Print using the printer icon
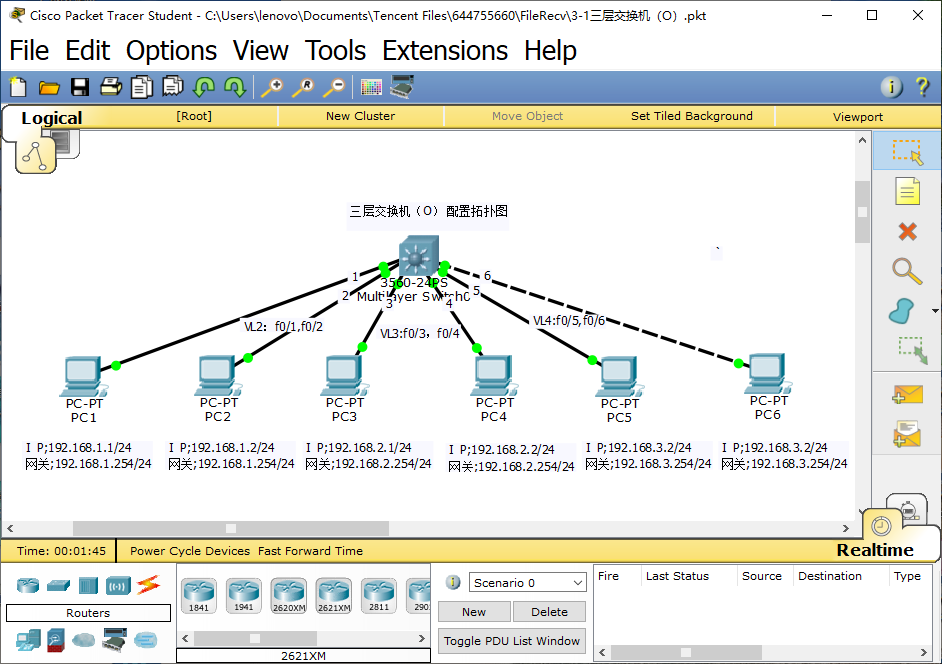The image size is (942, 664). (111, 87)
